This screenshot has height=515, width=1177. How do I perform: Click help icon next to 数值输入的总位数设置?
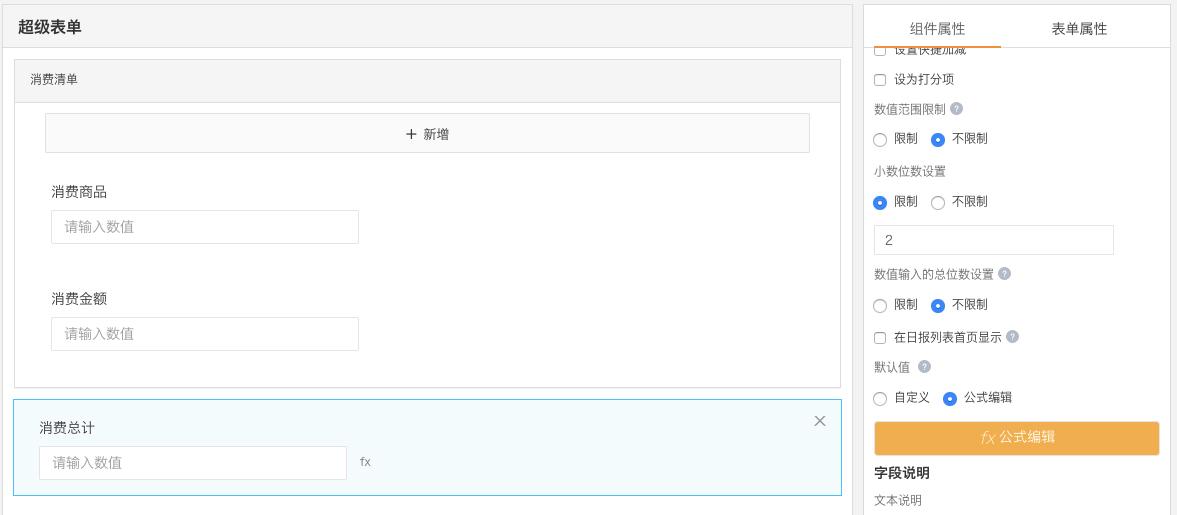1004,274
